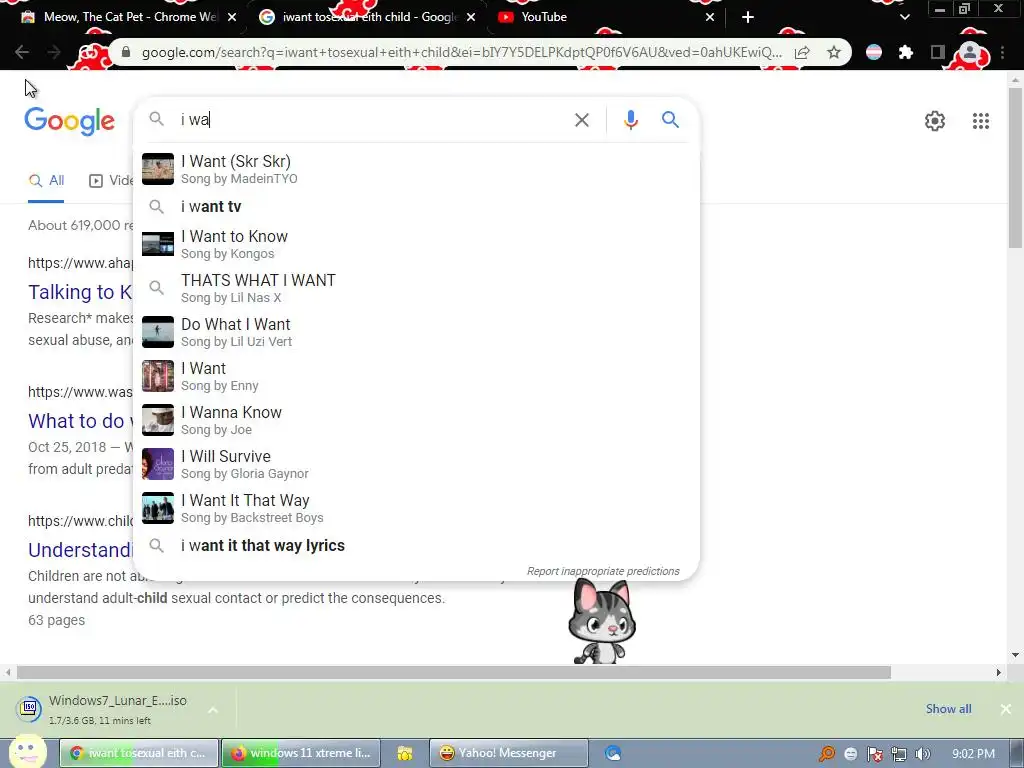Select the Videos results tab
Screen dimensions: 1024x768
click(x=111, y=181)
